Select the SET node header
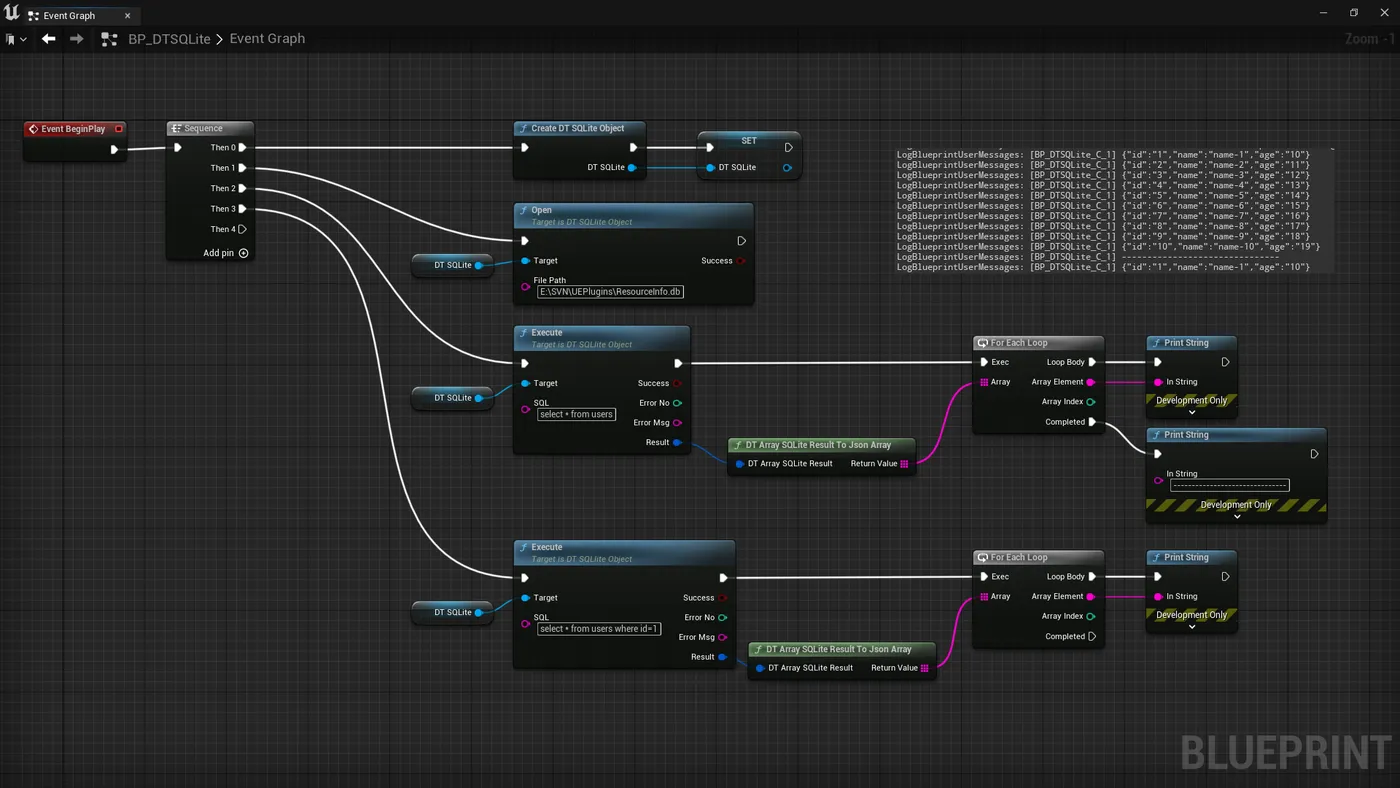Screen dimensions: 1400x788 [749, 141]
